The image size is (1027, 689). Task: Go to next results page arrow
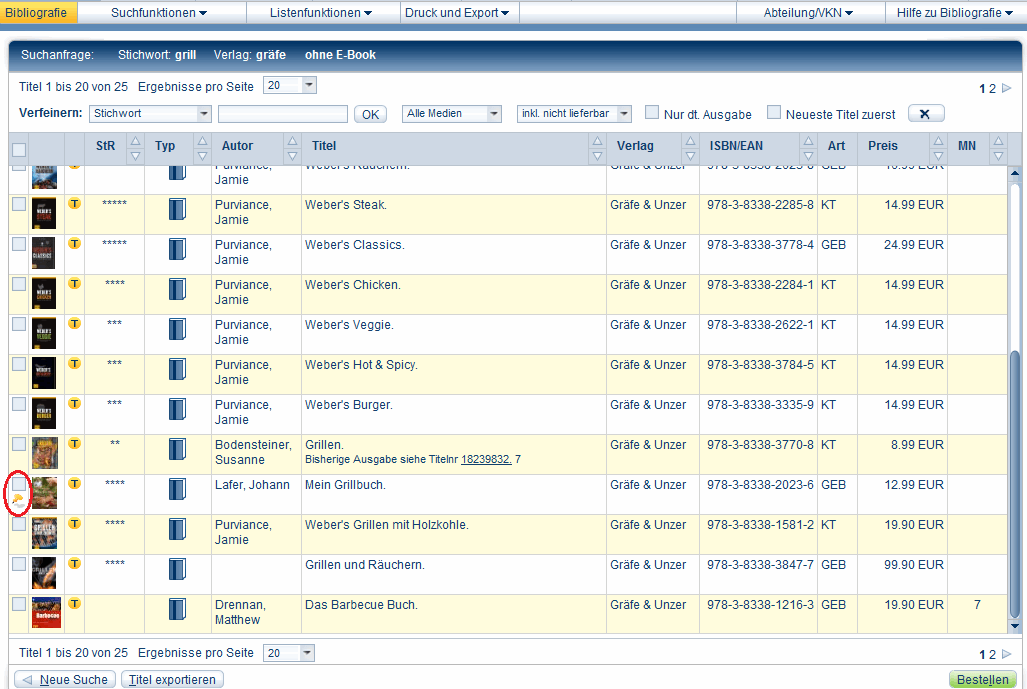coord(1006,89)
